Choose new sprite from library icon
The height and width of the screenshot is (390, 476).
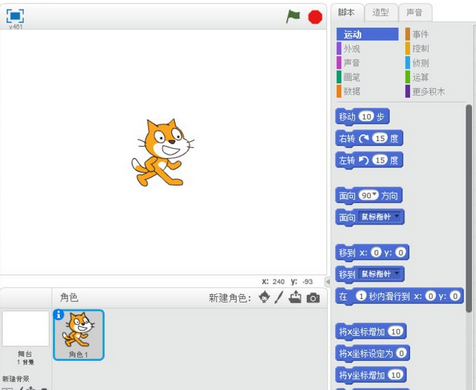pyautogui.click(x=264, y=297)
